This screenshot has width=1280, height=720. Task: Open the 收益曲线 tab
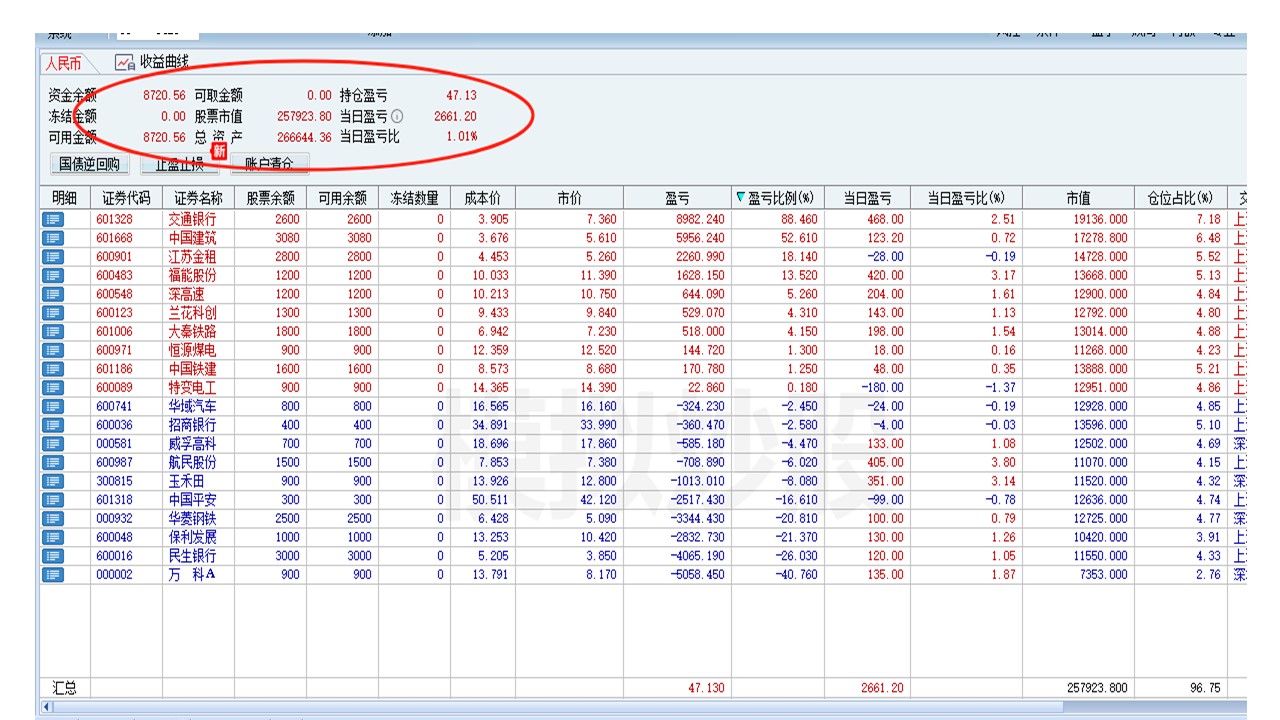click(164, 63)
